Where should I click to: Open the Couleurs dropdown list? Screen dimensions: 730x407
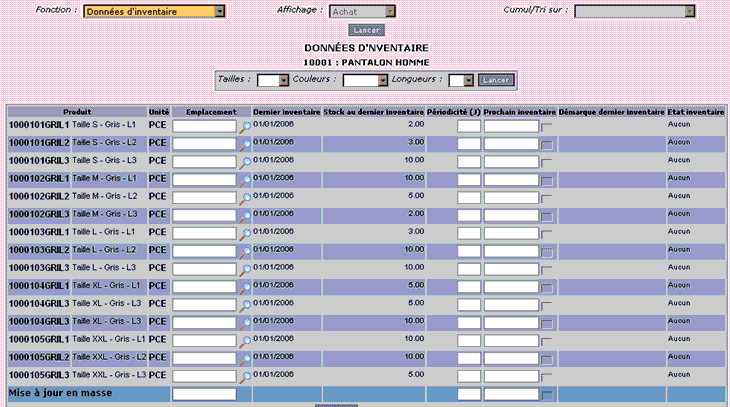tap(365, 81)
